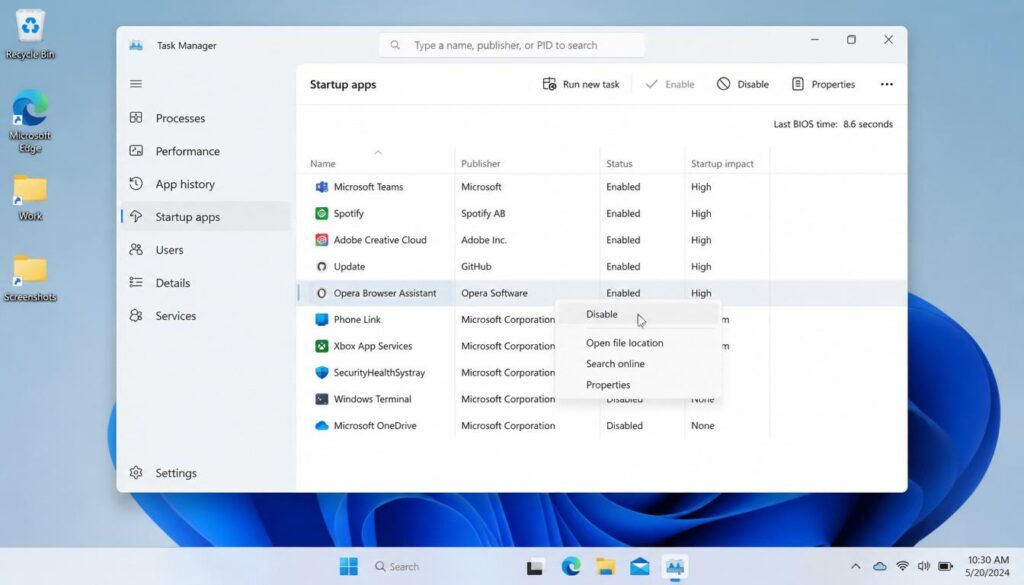
Task: Sort by Startup impact column header
Action: [722, 164]
